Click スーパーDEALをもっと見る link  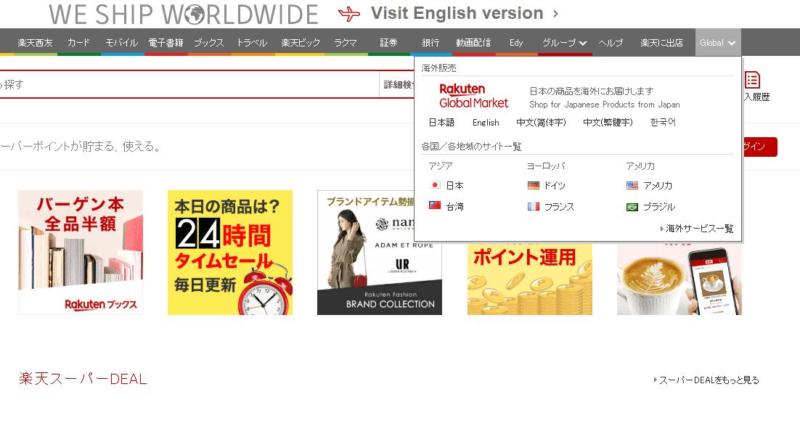tap(707, 380)
